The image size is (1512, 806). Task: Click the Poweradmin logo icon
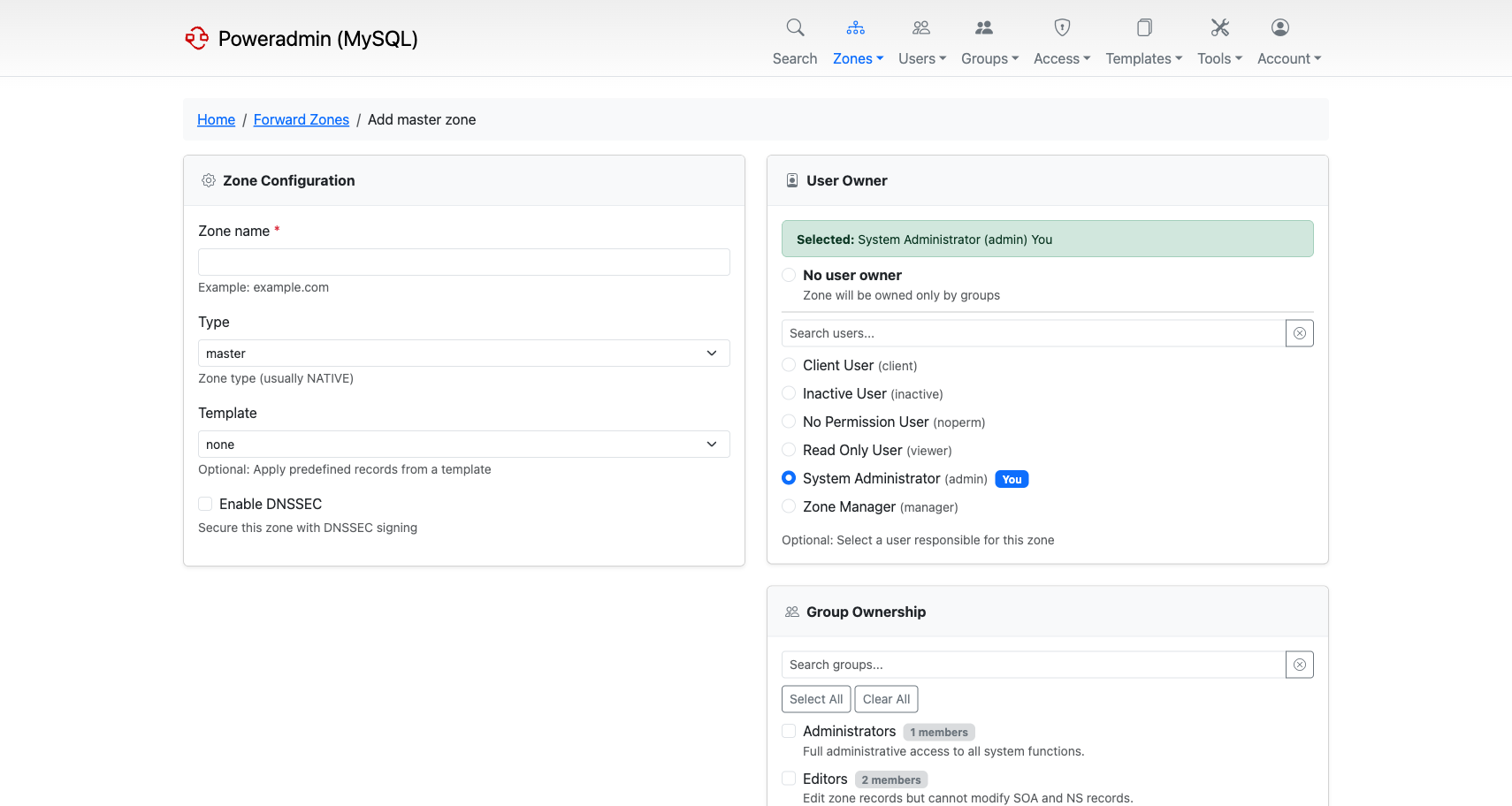tap(196, 38)
